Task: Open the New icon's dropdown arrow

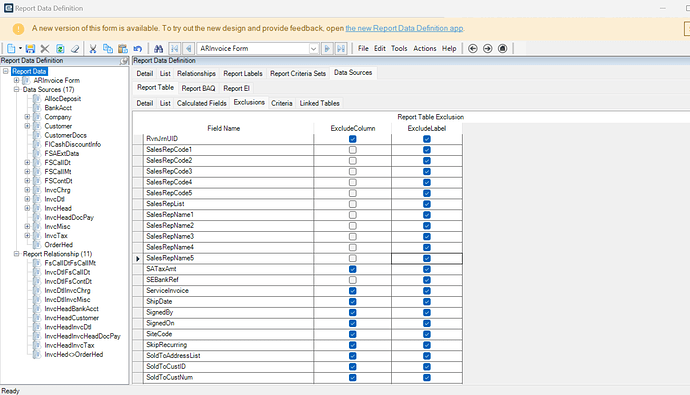Action: pos(20,48)
